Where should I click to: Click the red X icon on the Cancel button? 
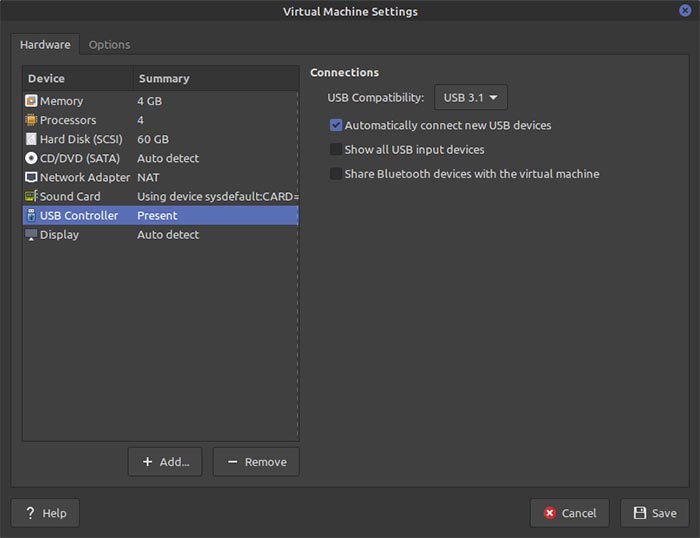pos(550,513)
